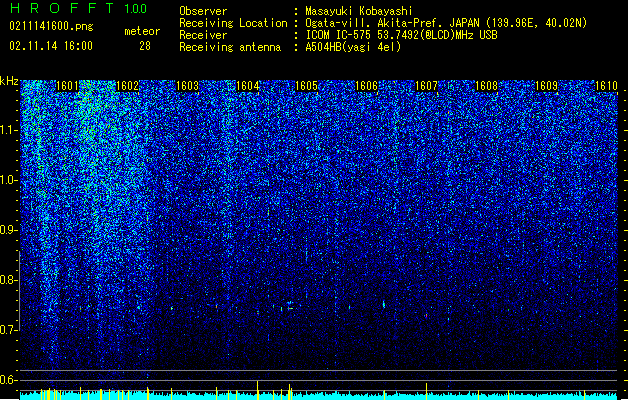Image resolution: width=629 pixels, height=400 pixels.
Task: Click the 1610 time marker
Action: pyautogui.click(x=606, y=86)
